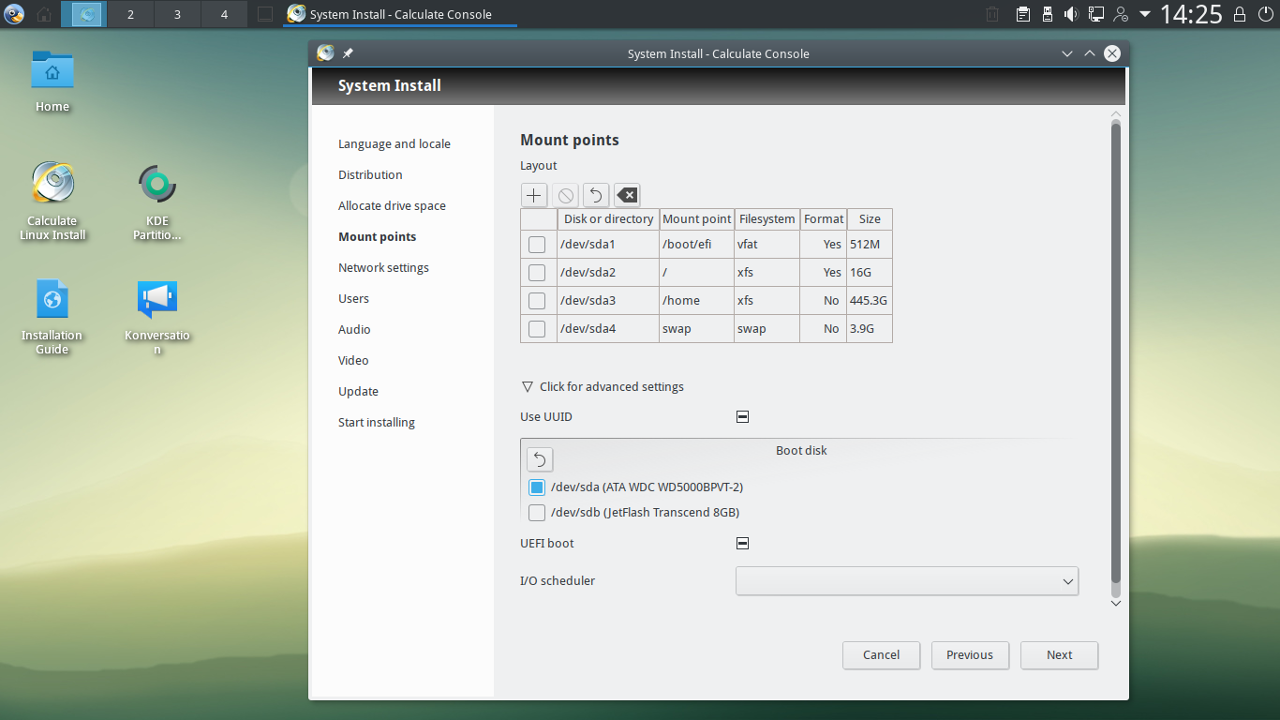Reset the layout table with undo arrow
This screenshot has height=720, width=1280.
[596, 195]
